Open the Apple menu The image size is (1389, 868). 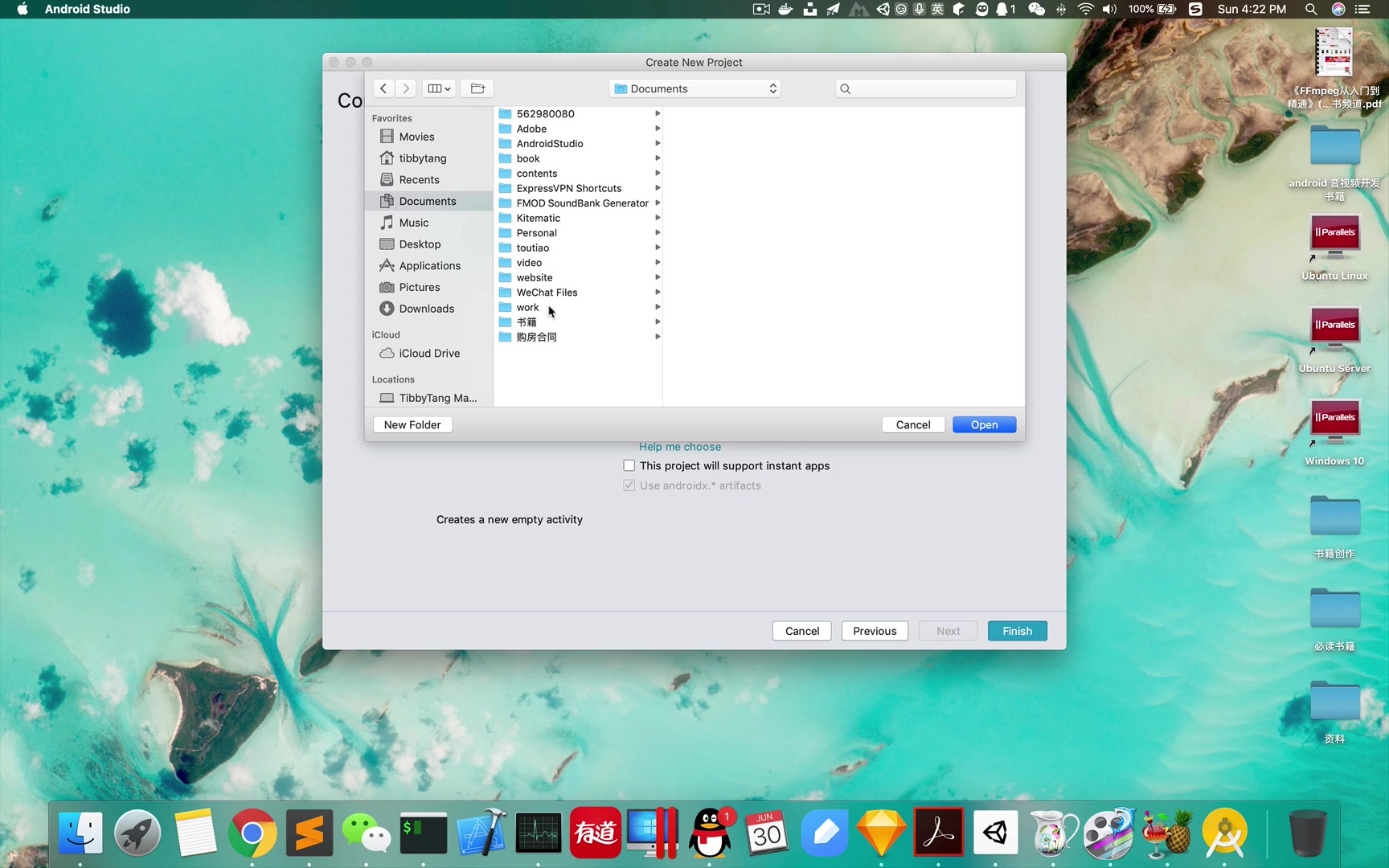(x=23, y=9)
